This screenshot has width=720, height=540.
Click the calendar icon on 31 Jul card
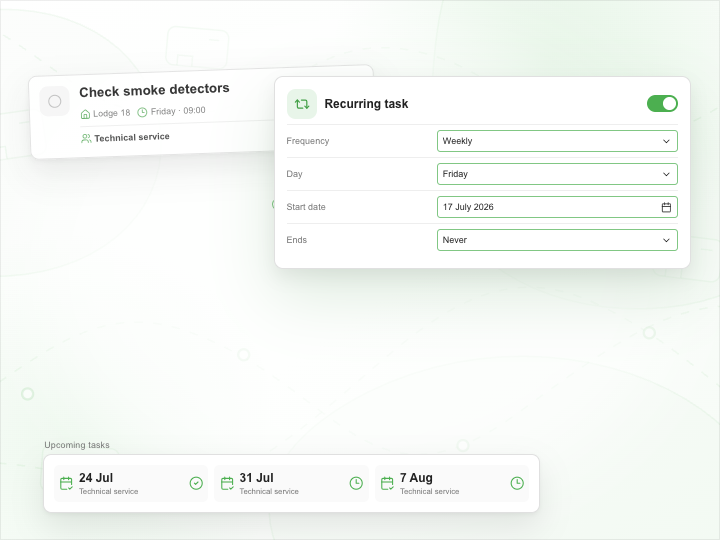(227, 484)
